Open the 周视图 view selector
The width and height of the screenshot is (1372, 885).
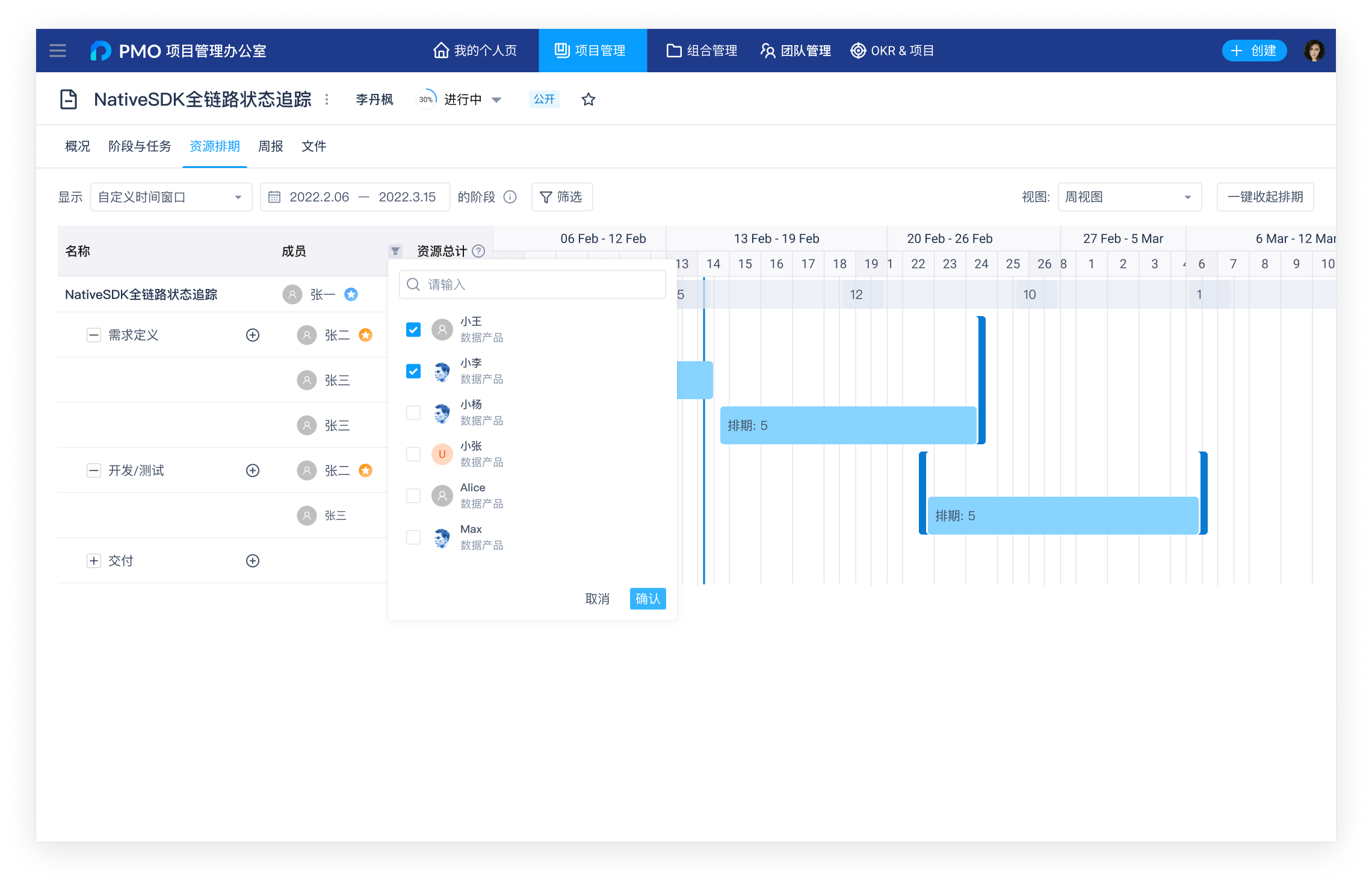click(1129, 196)
